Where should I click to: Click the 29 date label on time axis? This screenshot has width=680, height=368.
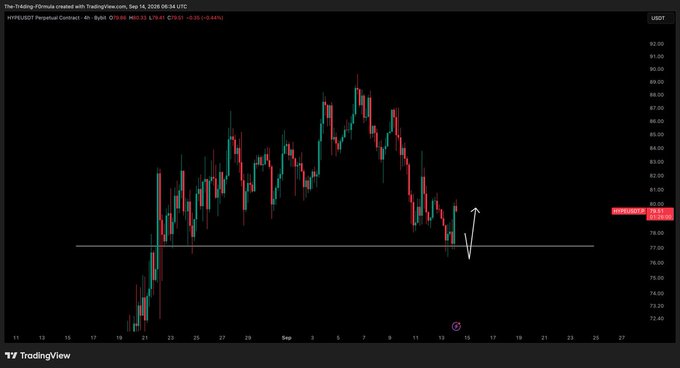[x=248, y=338]
